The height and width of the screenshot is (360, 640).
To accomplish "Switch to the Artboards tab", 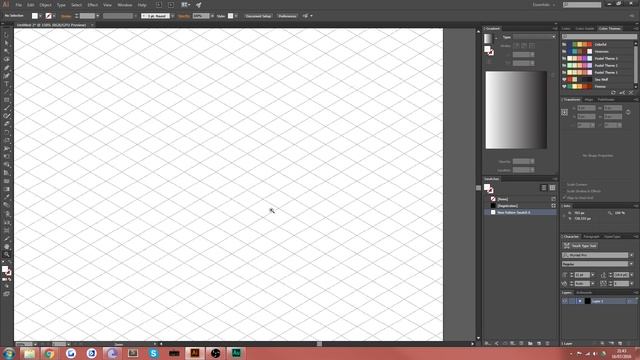I will (x=584, y=293).
